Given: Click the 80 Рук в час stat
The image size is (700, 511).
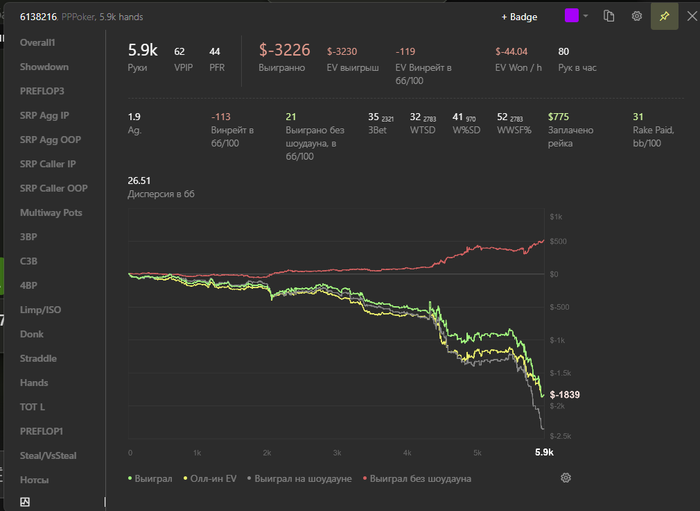Looking at the screenshot, I should click(x=563, y=52).
